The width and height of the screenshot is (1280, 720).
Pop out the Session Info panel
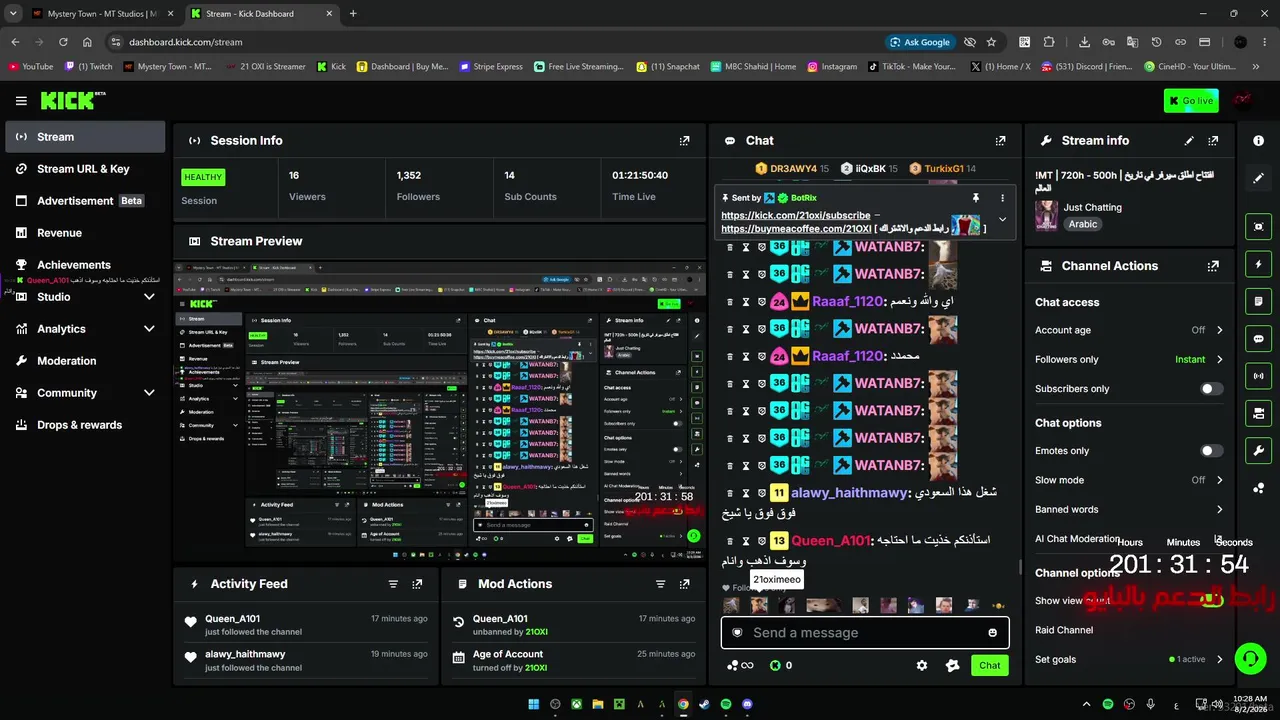[684, 141]
